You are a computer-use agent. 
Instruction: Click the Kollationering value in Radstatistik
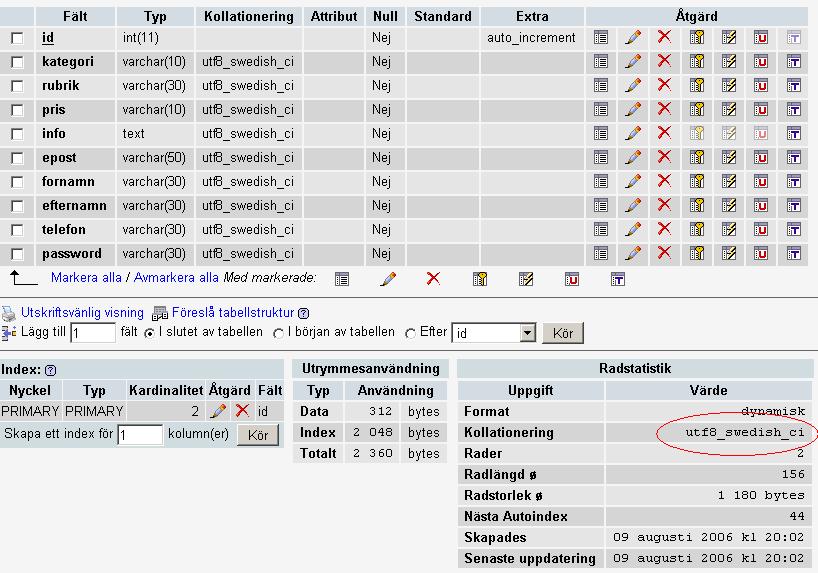[x=744, y=432]
